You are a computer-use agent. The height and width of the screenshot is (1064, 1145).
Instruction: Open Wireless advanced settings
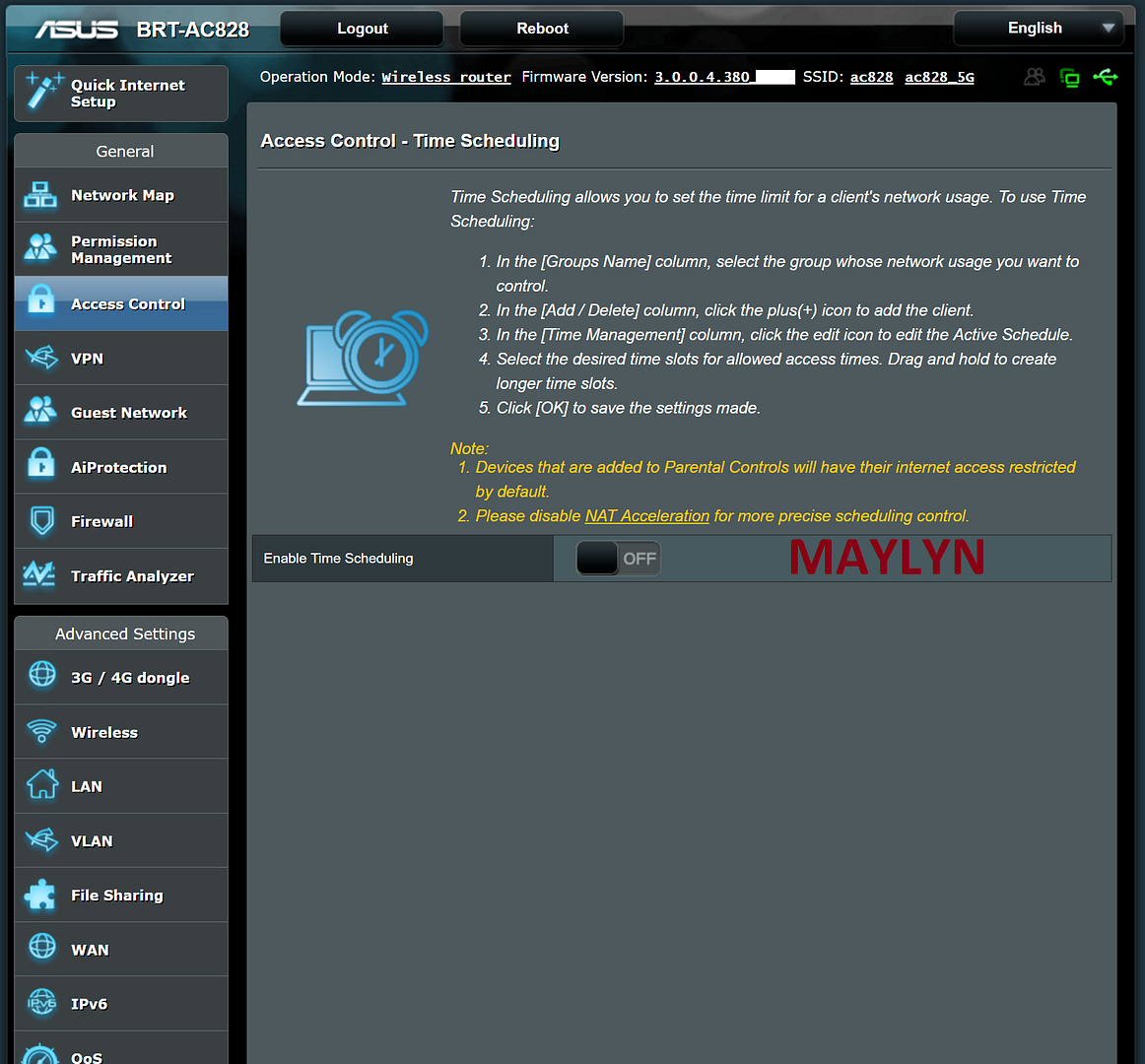121,732
